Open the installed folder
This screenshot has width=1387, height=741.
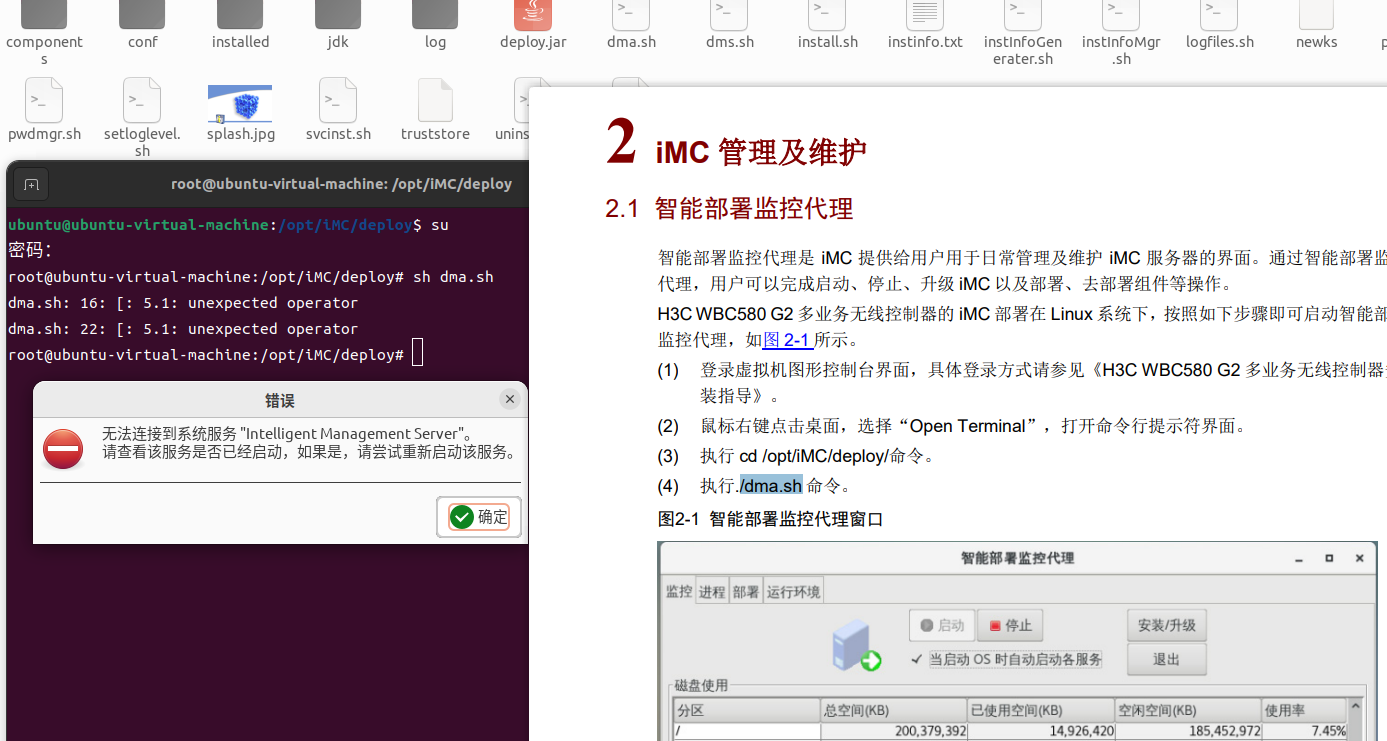240,15
